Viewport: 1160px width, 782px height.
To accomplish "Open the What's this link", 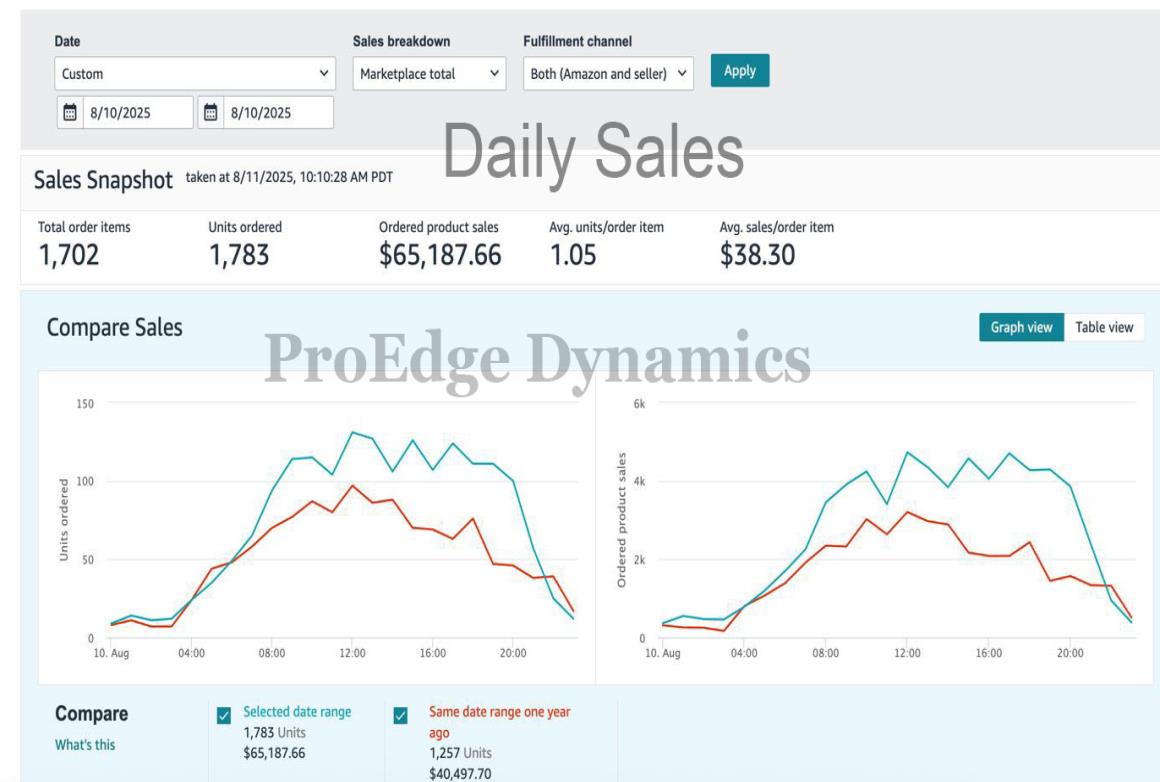I will 85,745.
